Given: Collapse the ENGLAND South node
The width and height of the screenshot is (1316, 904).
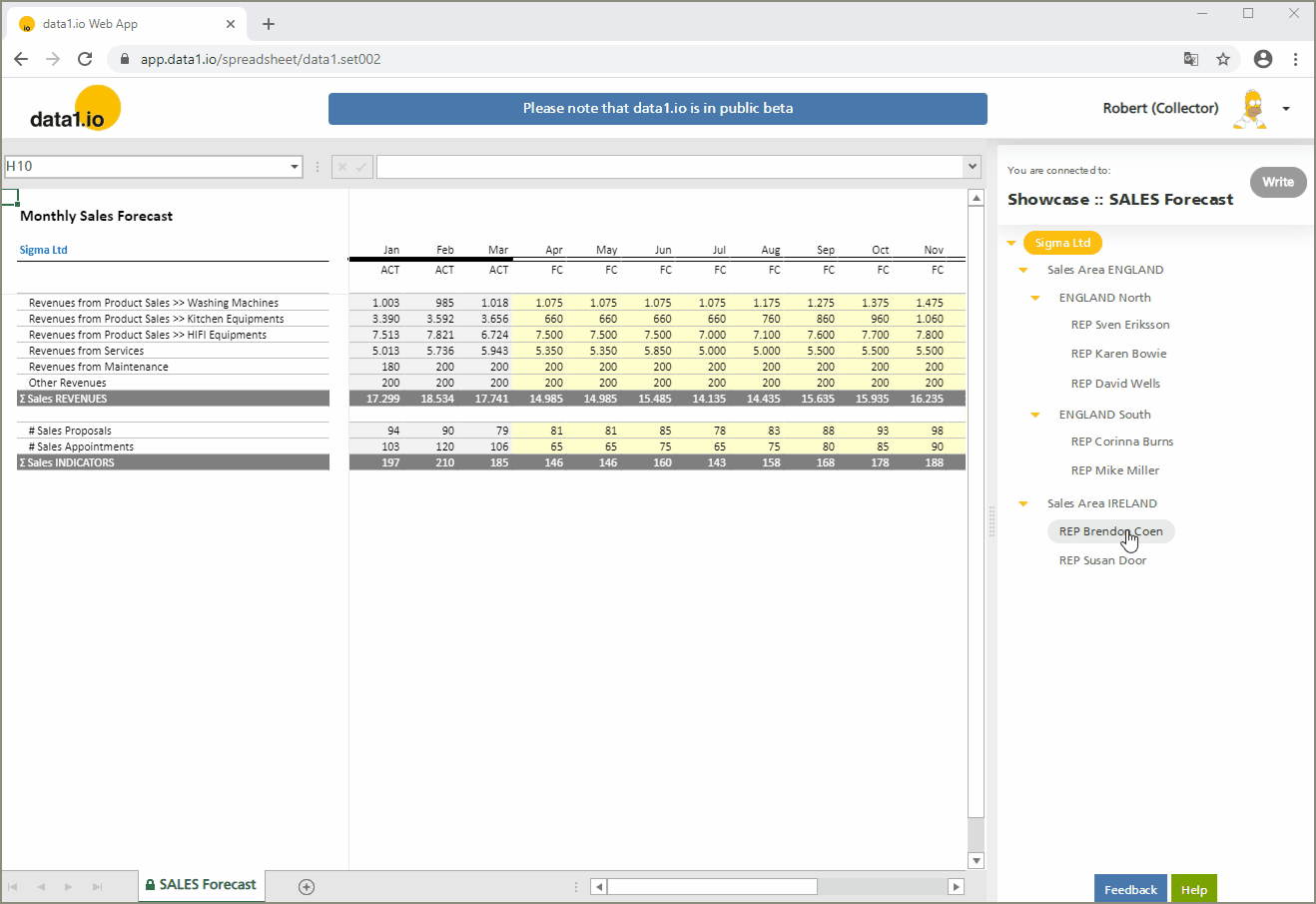Looking at the screenshot, I should pyautogui.click(x=1035, y=415).
